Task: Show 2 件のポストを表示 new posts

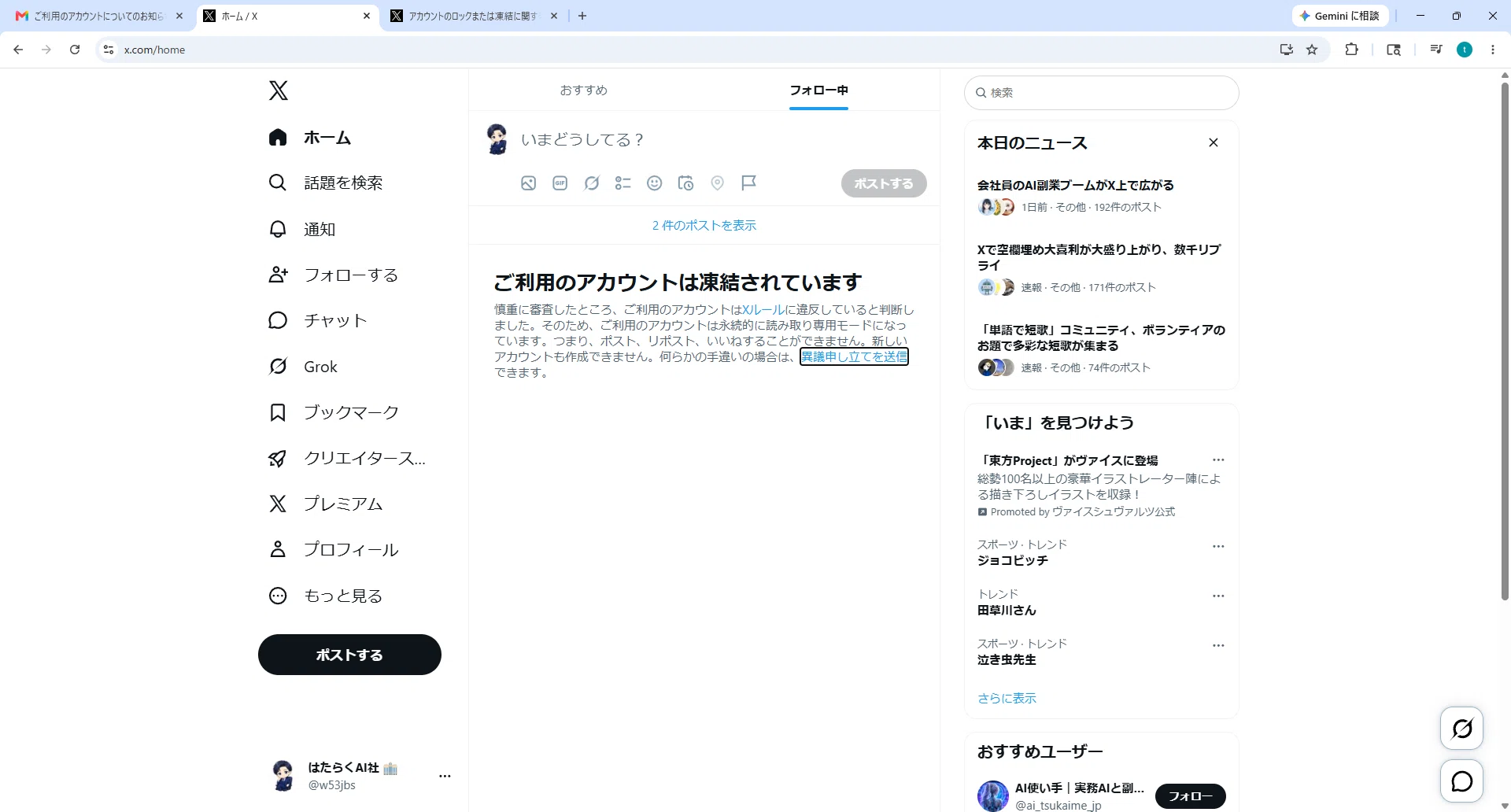Action: 704,225
